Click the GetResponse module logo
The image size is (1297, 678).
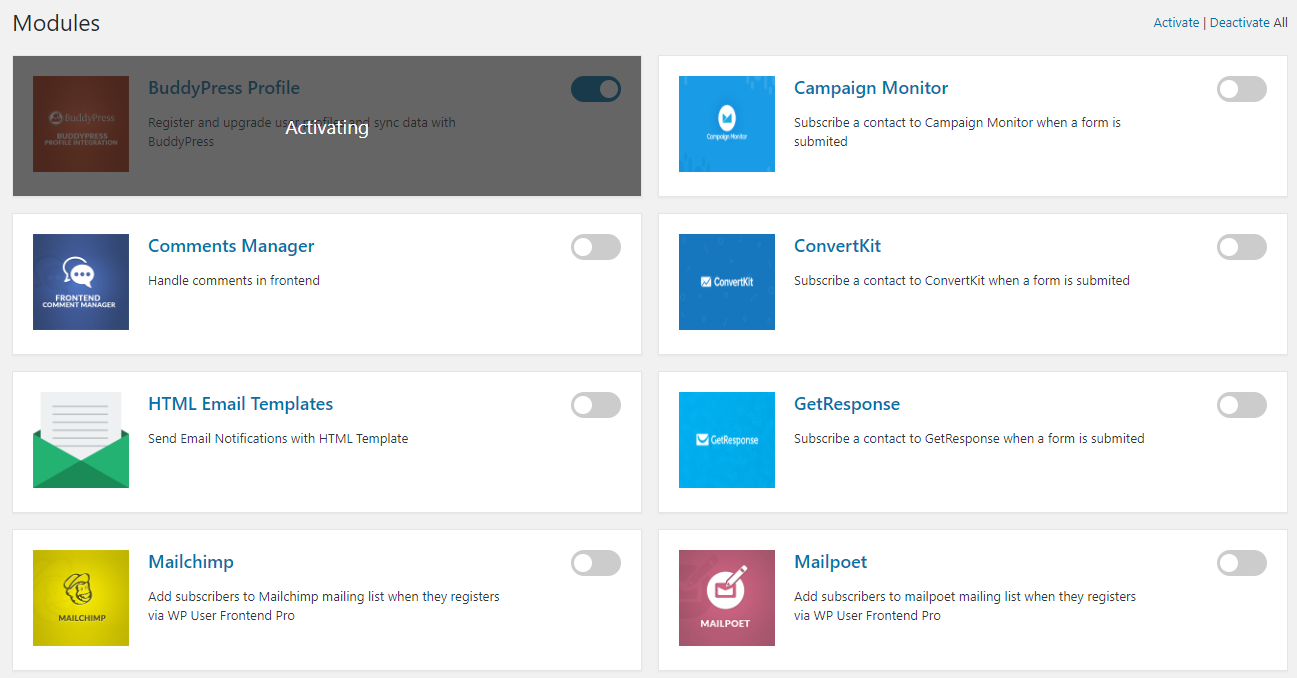727,440
